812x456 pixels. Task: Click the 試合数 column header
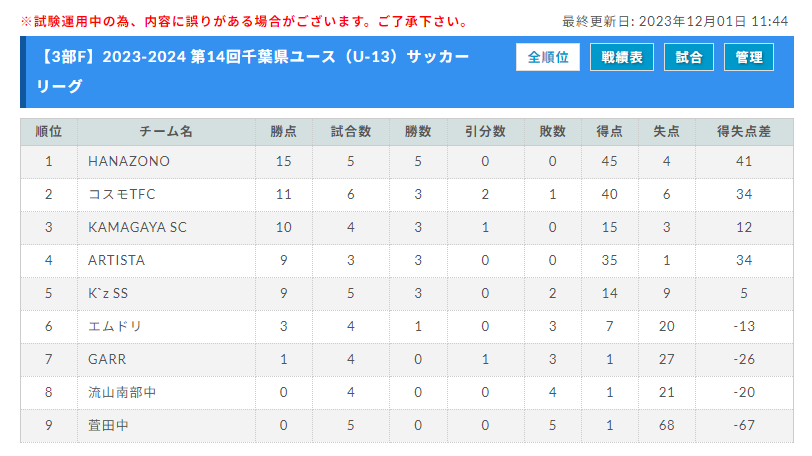tap(351, 132)
